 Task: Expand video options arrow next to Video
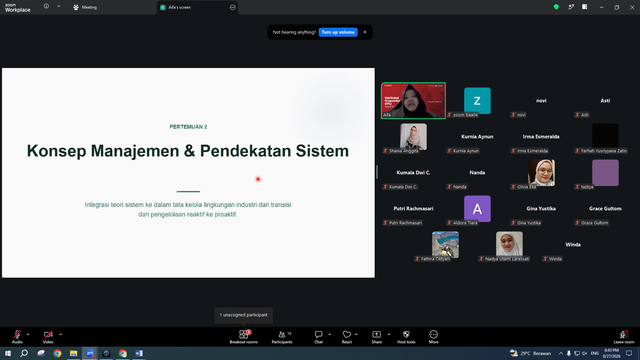(x=60, y=334)
